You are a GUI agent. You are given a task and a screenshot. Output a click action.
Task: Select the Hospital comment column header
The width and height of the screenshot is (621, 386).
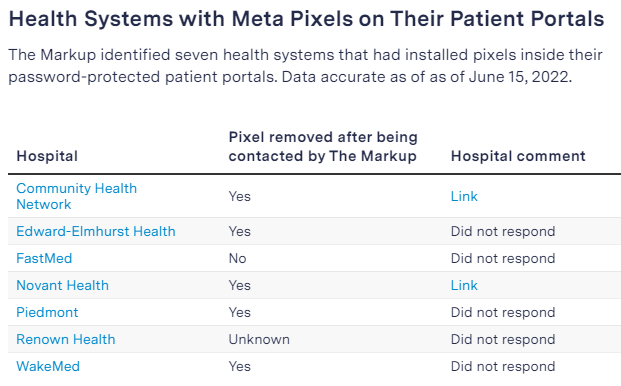point(518,156)
